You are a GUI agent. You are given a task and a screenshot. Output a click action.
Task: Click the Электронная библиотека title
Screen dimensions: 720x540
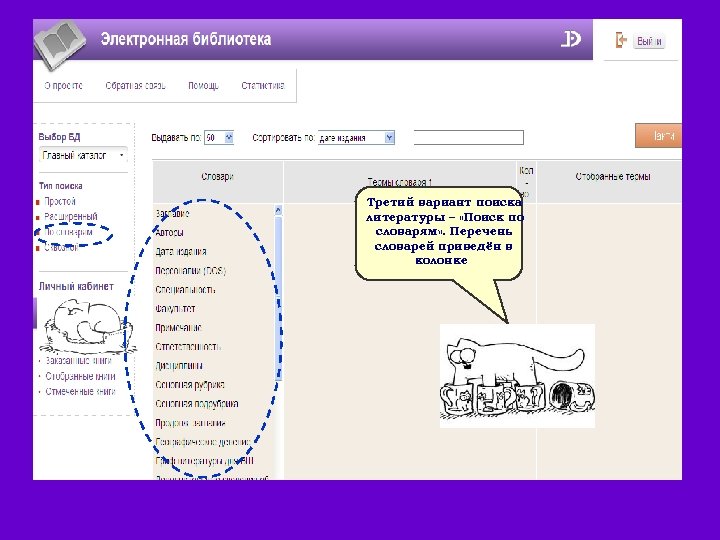coord(186,39)
